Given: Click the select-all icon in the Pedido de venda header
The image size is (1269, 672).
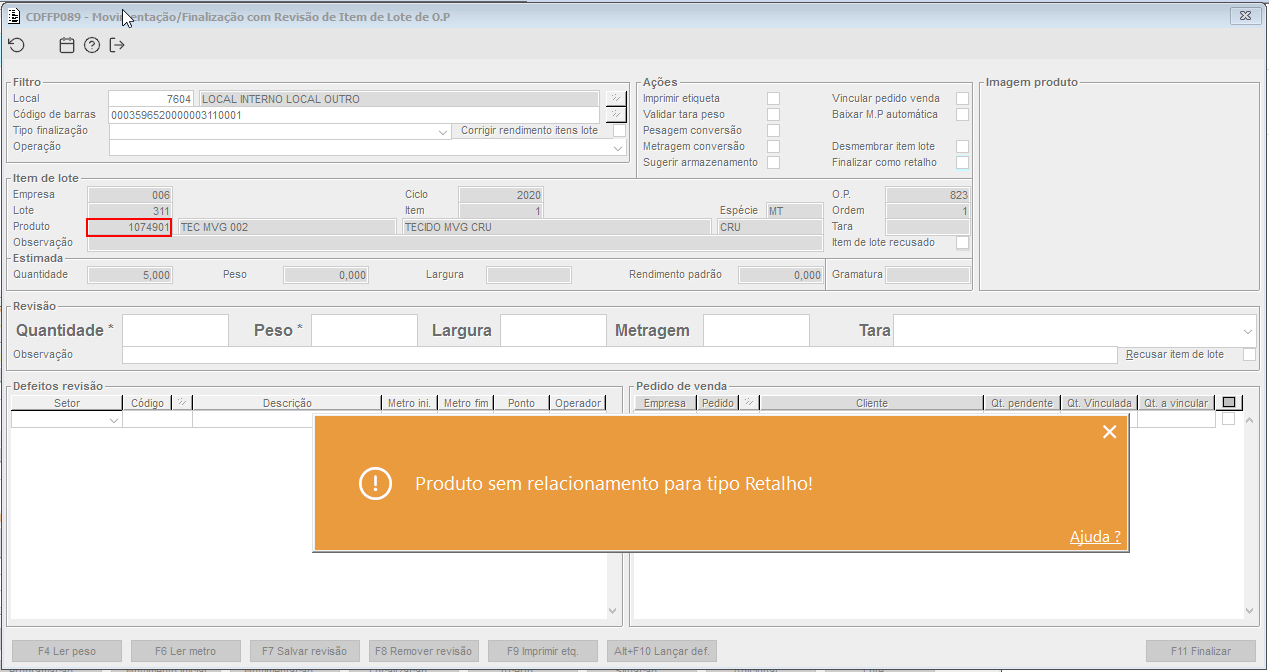Looking at the screenshot, I should [x=1229, y=403].
